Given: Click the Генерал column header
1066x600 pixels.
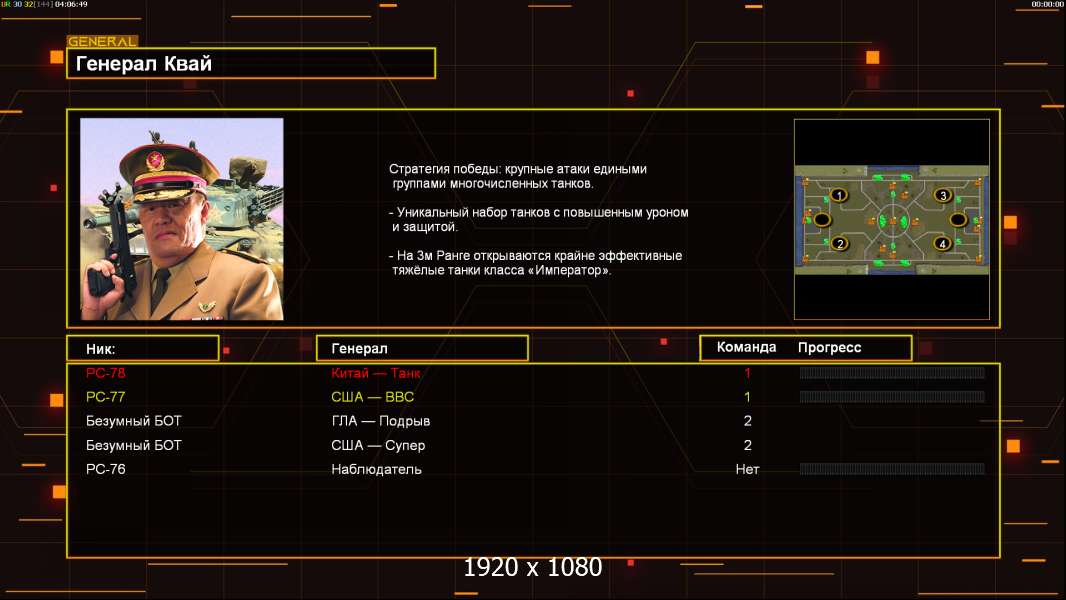Looking at the screenshot, I should [422, 349].
